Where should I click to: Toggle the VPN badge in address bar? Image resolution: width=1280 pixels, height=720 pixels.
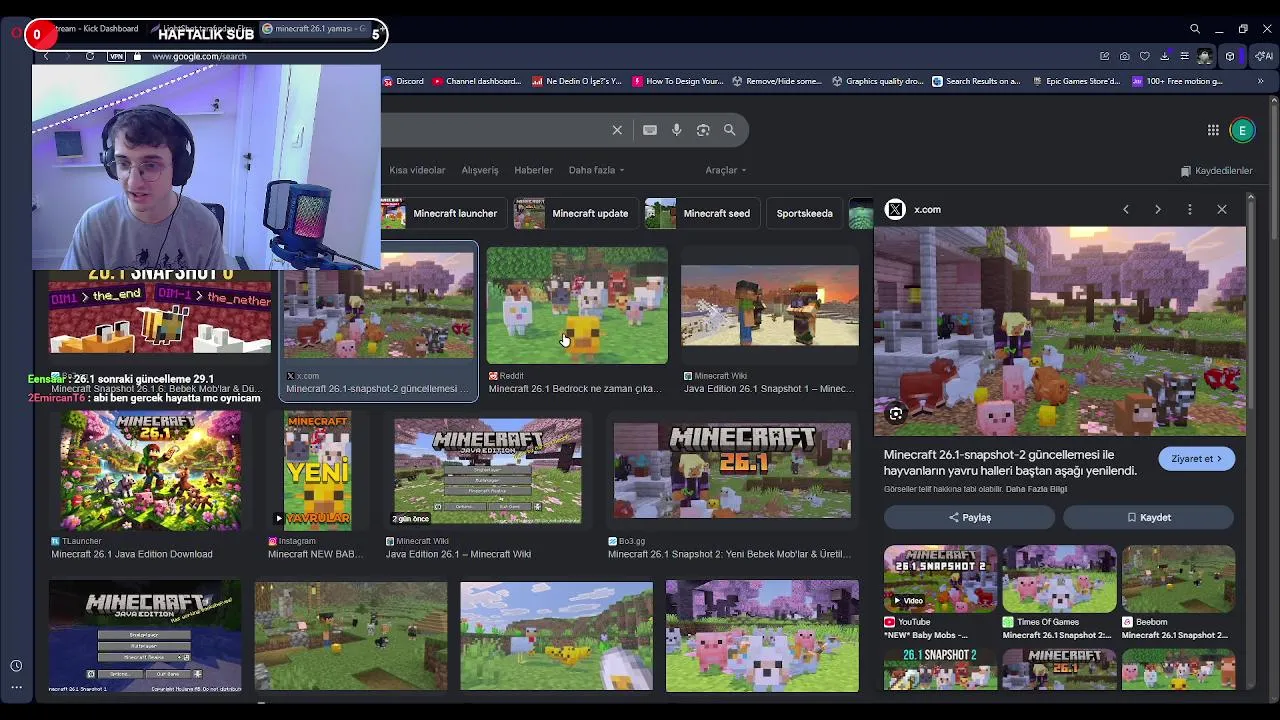(117, 56)
